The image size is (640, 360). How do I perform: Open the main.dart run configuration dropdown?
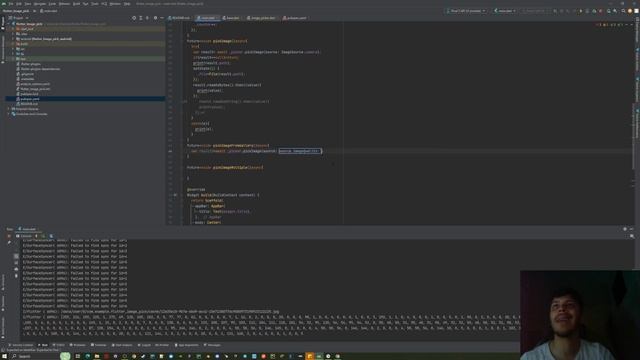tap(505, 11)
